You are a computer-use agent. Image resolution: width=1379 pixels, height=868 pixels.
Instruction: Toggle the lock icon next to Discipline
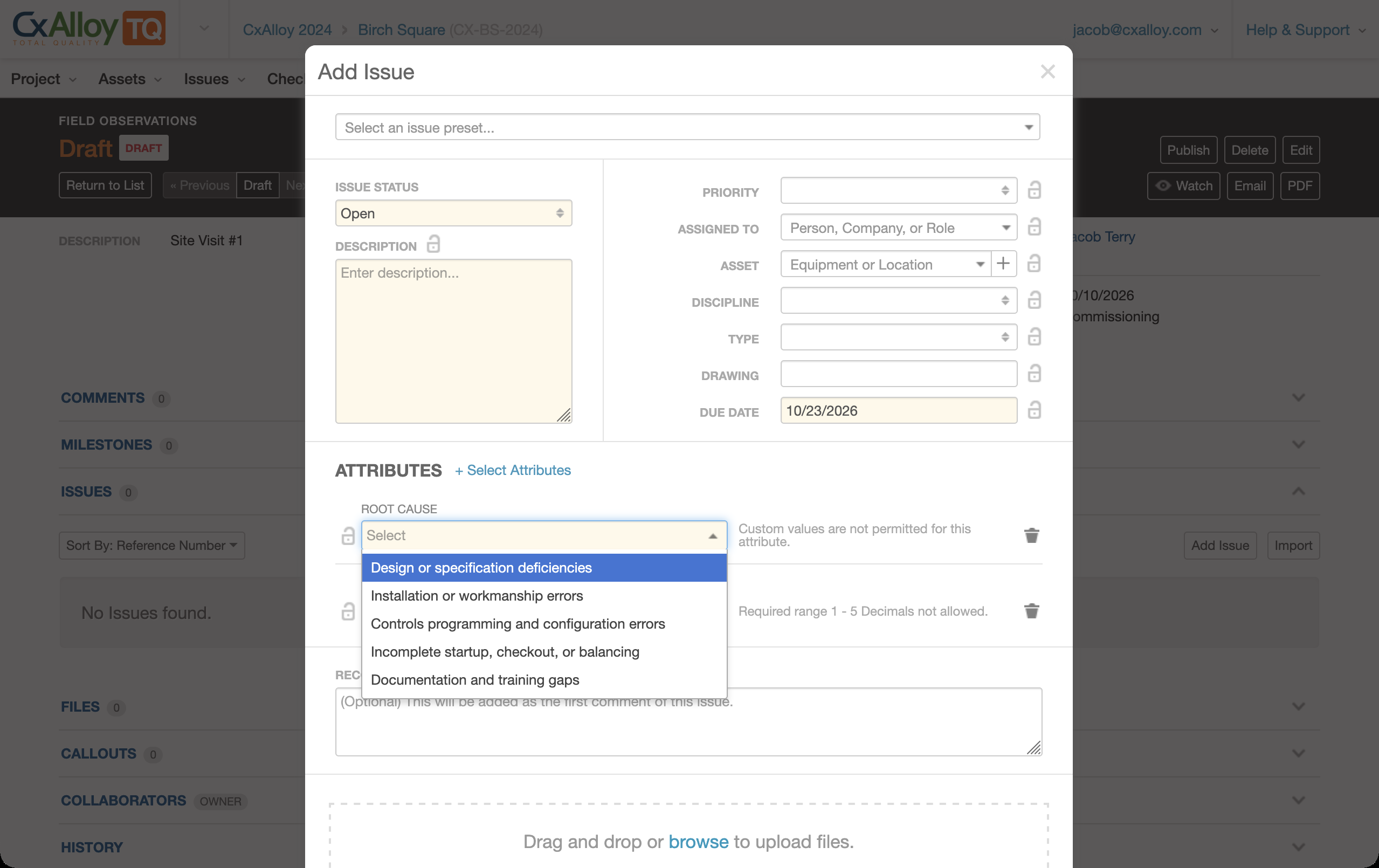pos(1033,300)
